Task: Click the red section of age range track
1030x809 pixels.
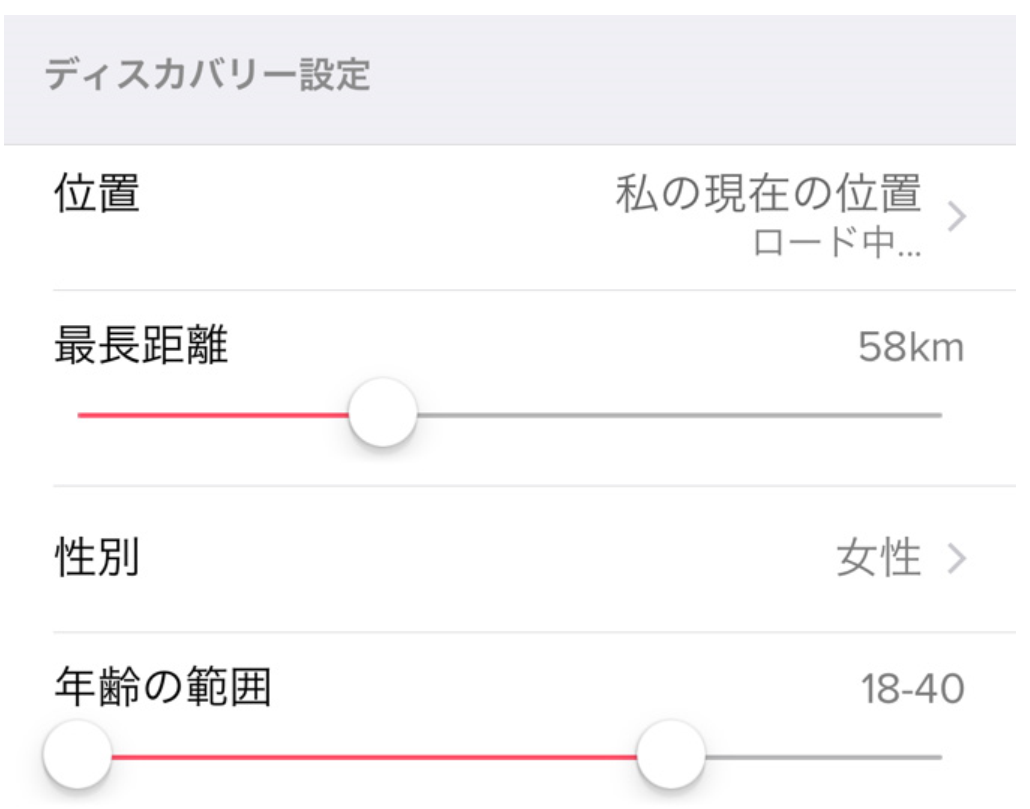Action: click(370, 756)
